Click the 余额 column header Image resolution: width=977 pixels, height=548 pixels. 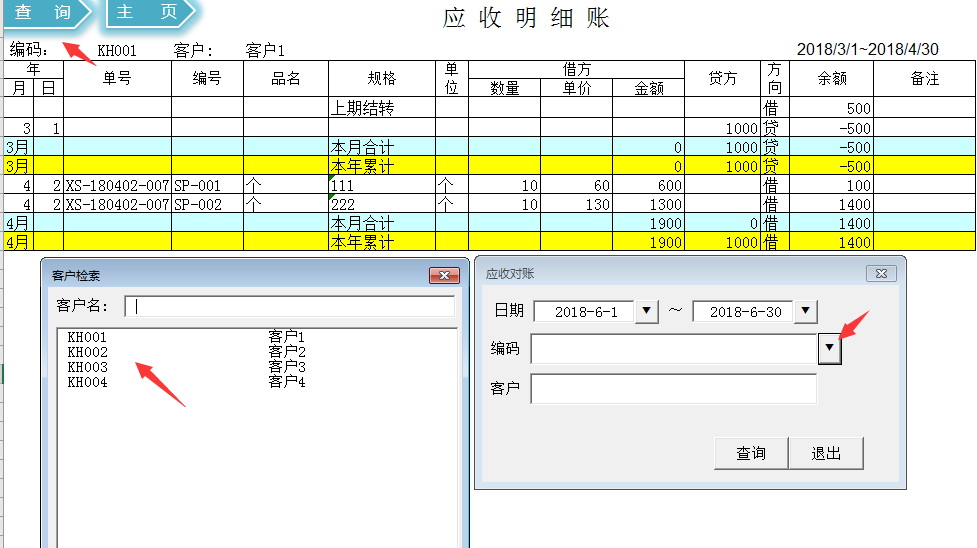click(x=831, y=79)
